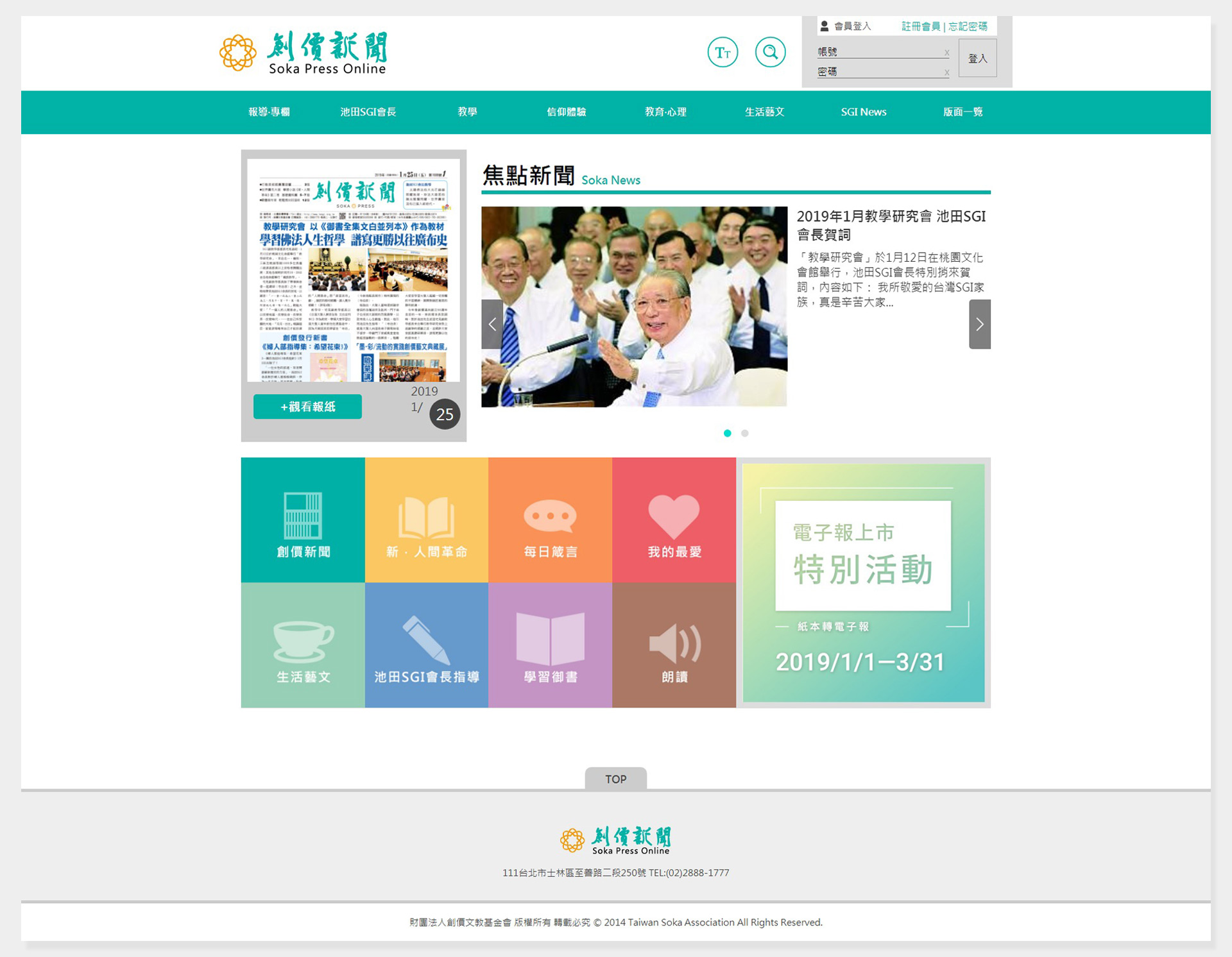Open the 朗讀 speaker tile

pyautogui.click(x=674, y=645)
